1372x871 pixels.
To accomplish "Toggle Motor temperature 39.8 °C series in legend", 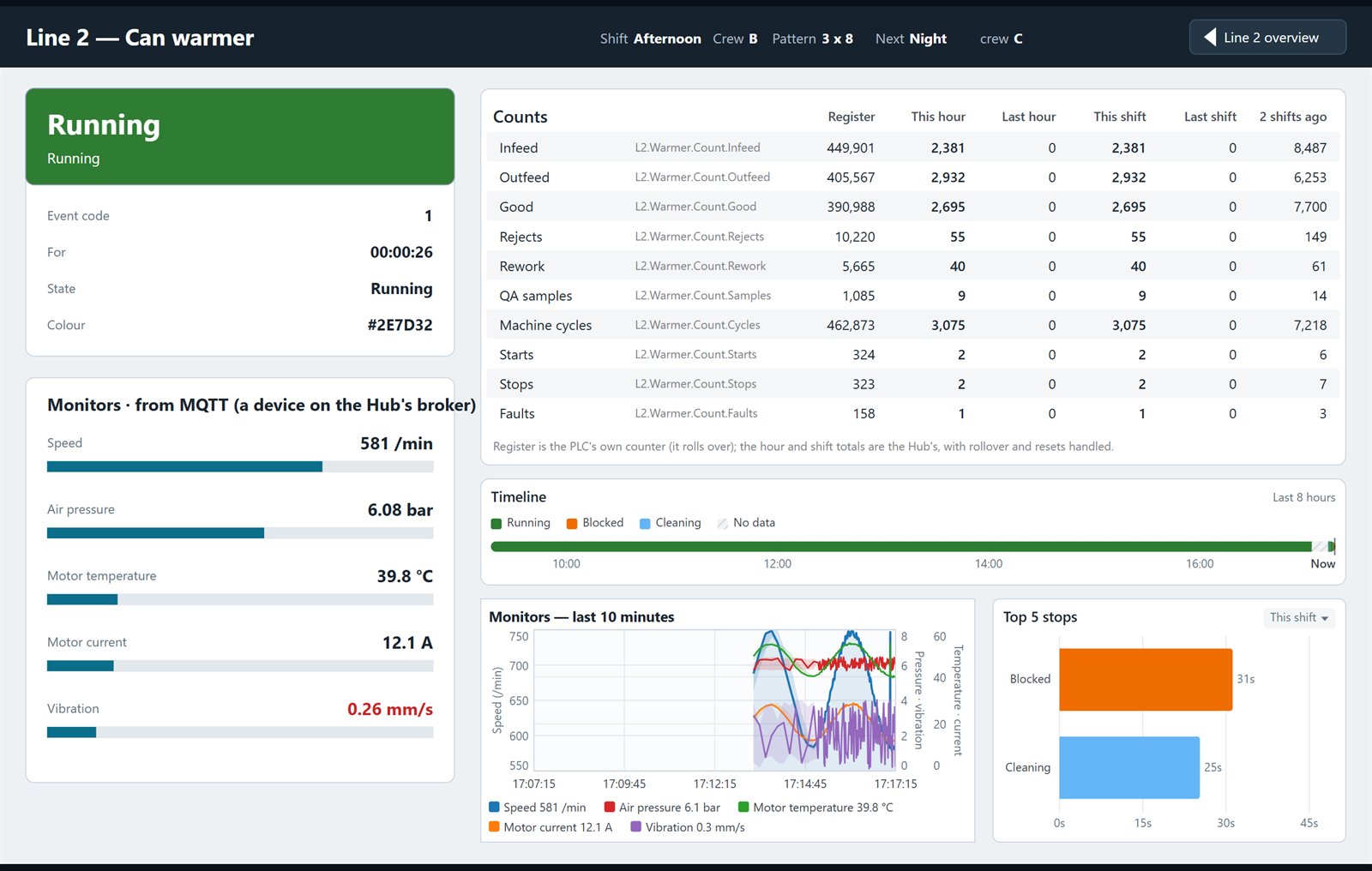I will tap(815, 808).
